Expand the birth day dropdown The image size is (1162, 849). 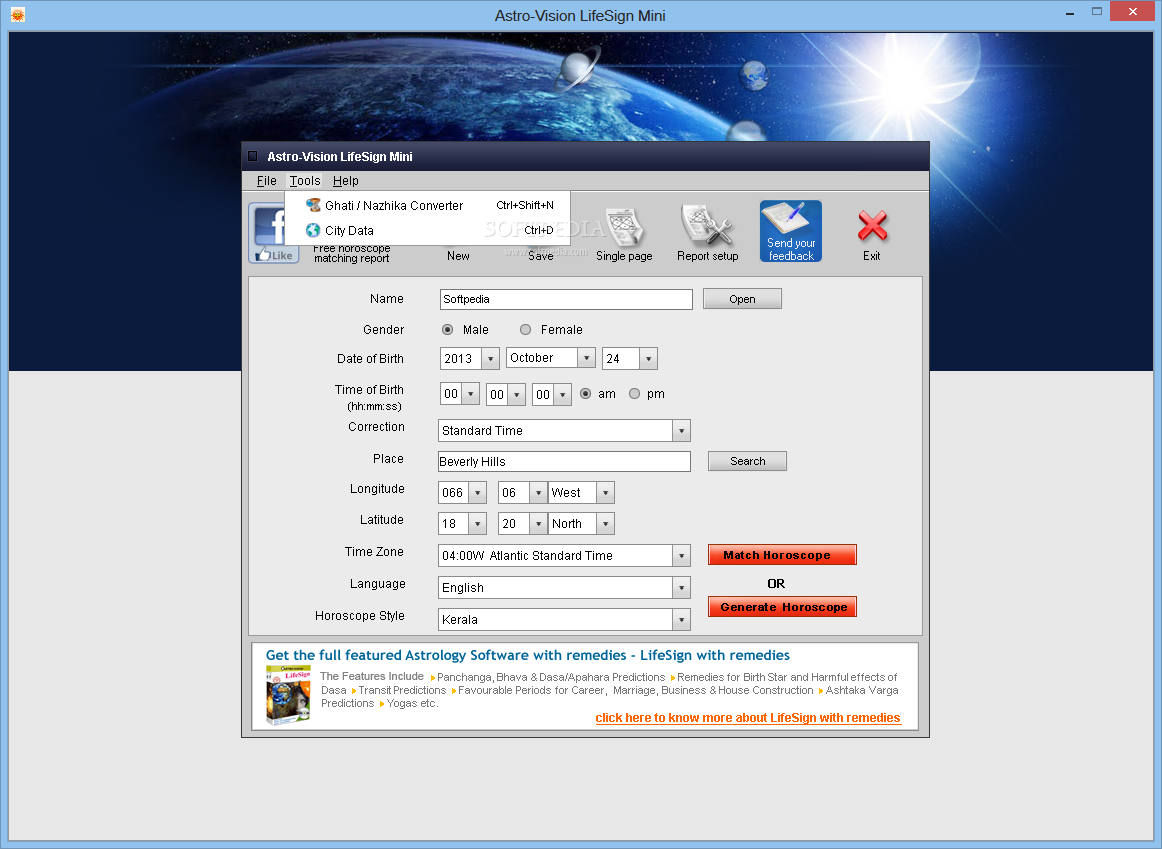tap(648, 359)
